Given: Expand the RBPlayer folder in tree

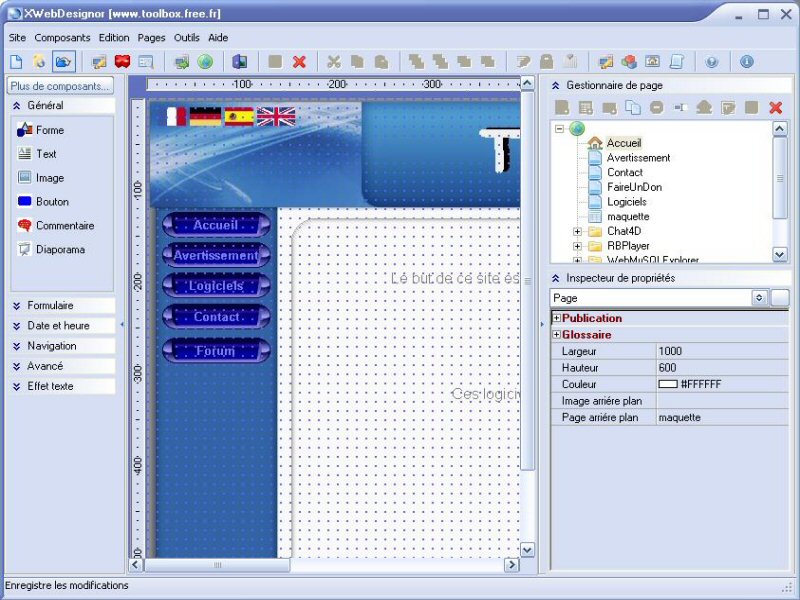Looking at the screenshot, I should click(577, 246).
